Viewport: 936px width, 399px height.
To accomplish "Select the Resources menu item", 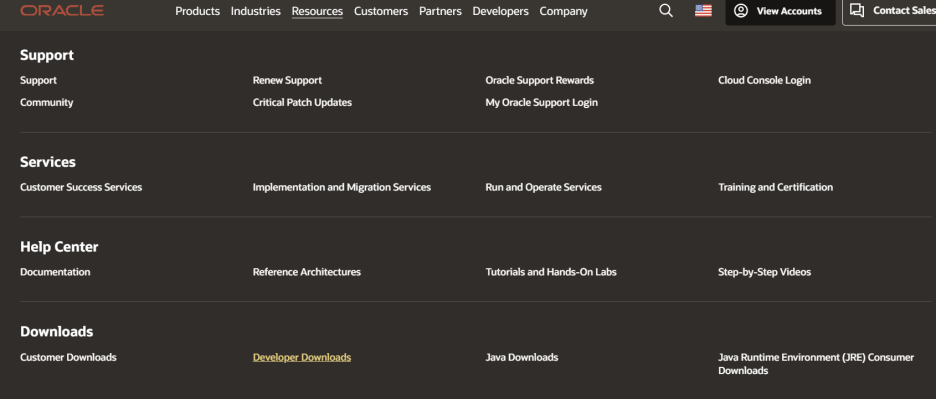I will click(x=317, y=11).
